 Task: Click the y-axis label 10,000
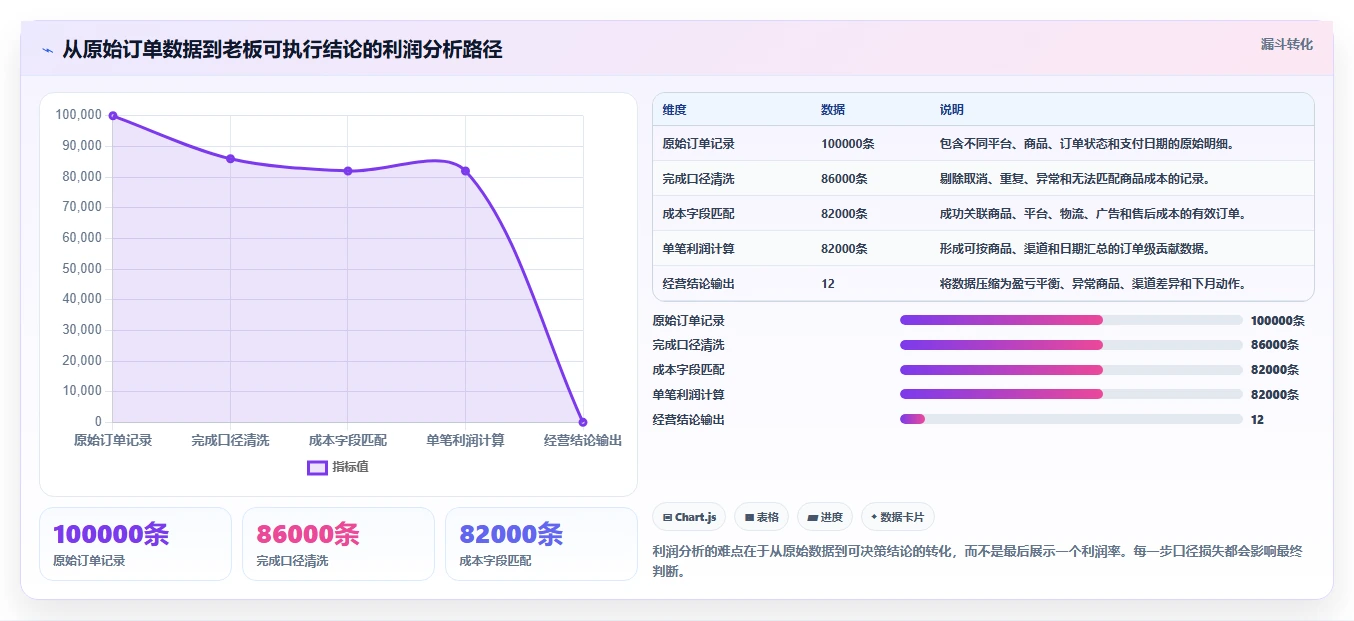(x=82, y=391)
